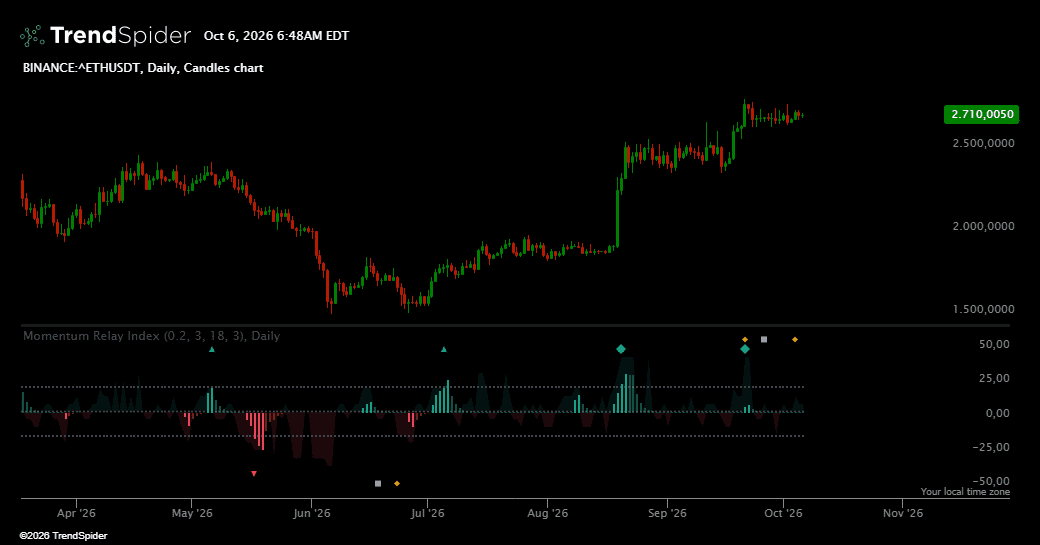Click the Apr '26 date axis label

pos(76,513)
